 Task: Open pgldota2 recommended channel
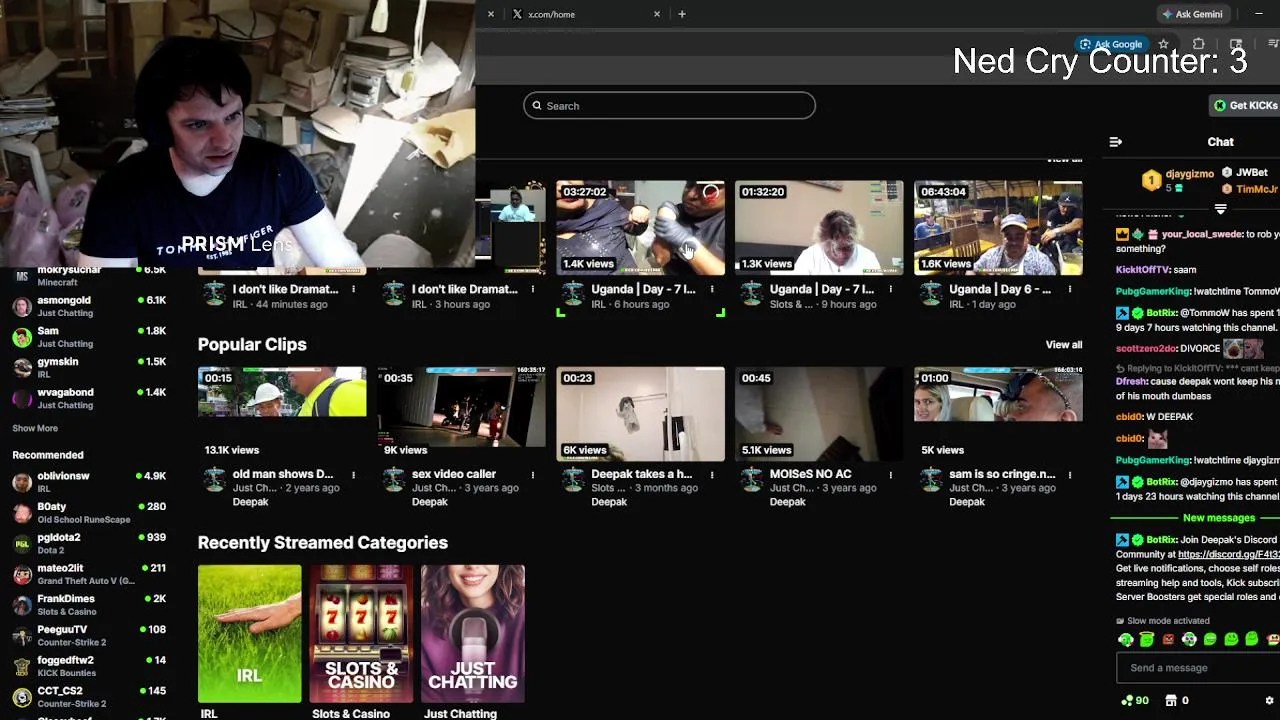[x=90, y=543]
